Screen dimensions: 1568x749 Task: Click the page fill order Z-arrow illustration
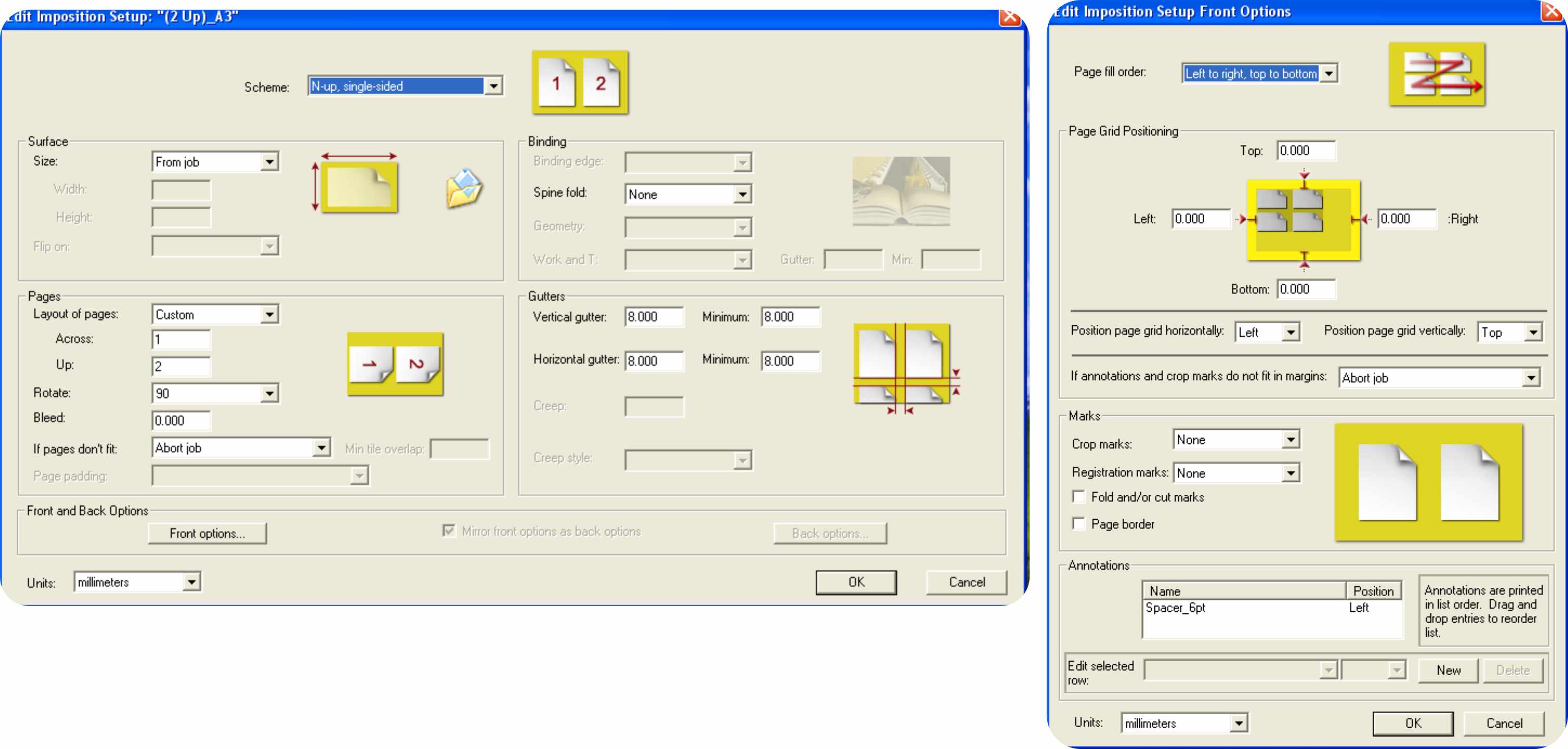pyautogui.click(x=1437, y=74)
